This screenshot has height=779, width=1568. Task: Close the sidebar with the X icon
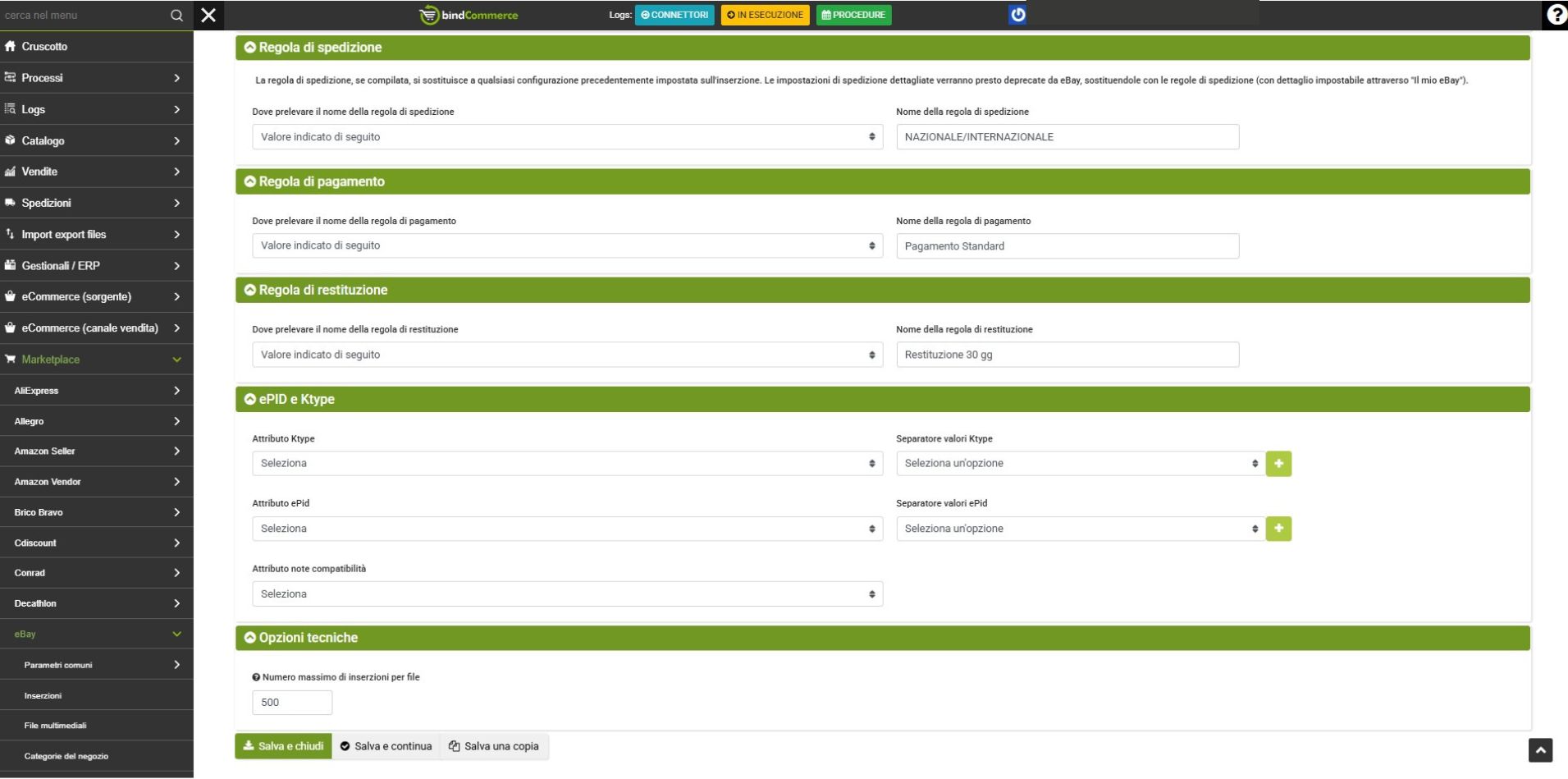[208, 16]
